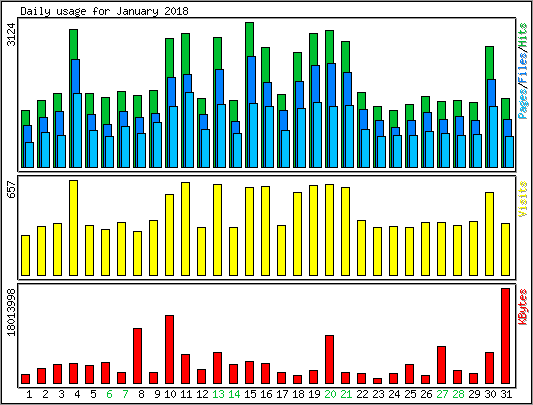
Task: Select day label 25 on the x-axis
Action: 410,394
